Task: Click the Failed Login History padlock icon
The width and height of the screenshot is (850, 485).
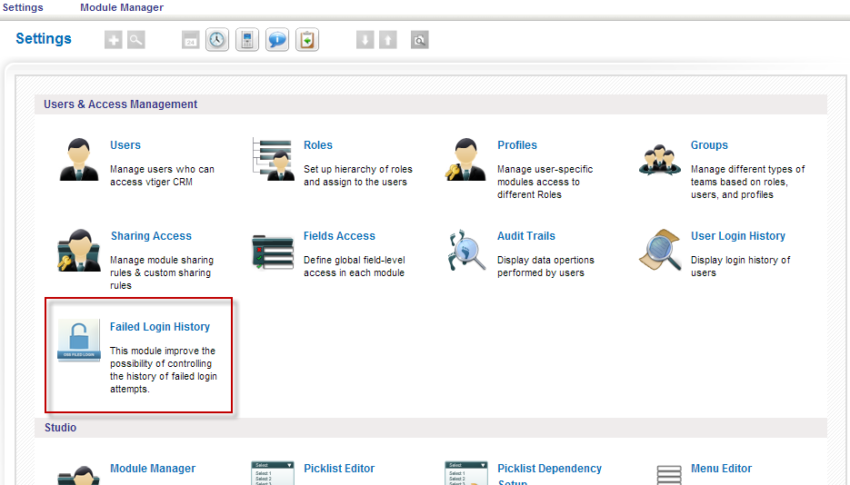Action: [79, 340]
